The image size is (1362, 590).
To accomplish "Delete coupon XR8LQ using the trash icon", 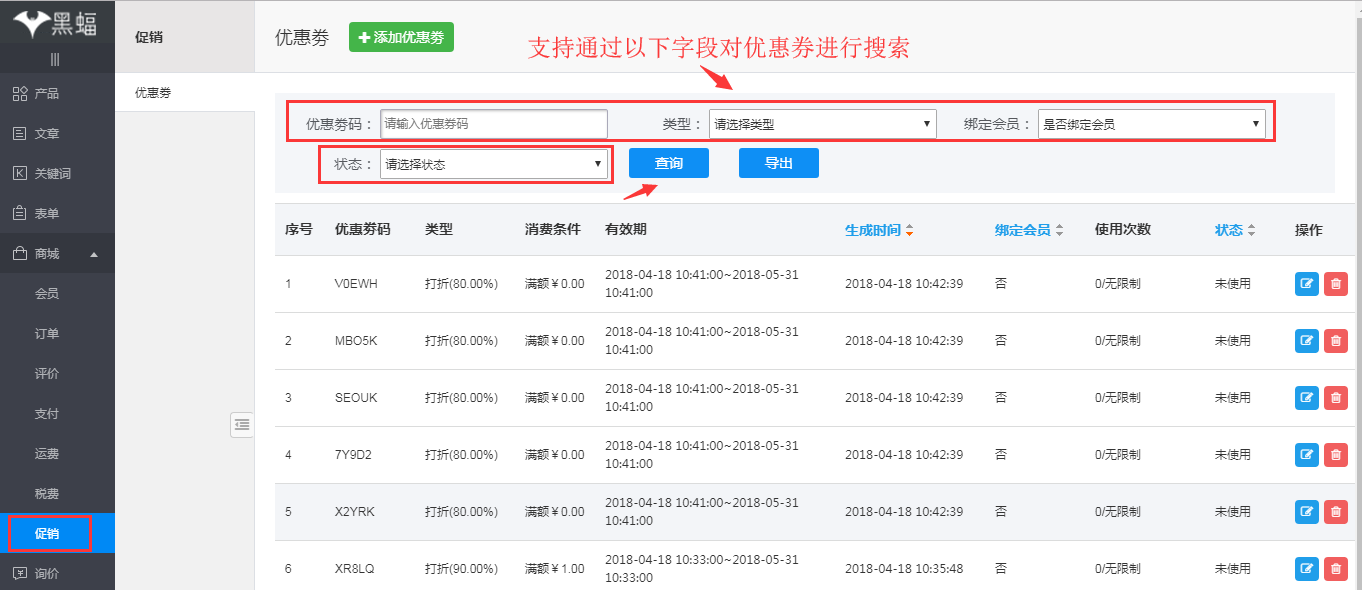I will [1336, 568].
